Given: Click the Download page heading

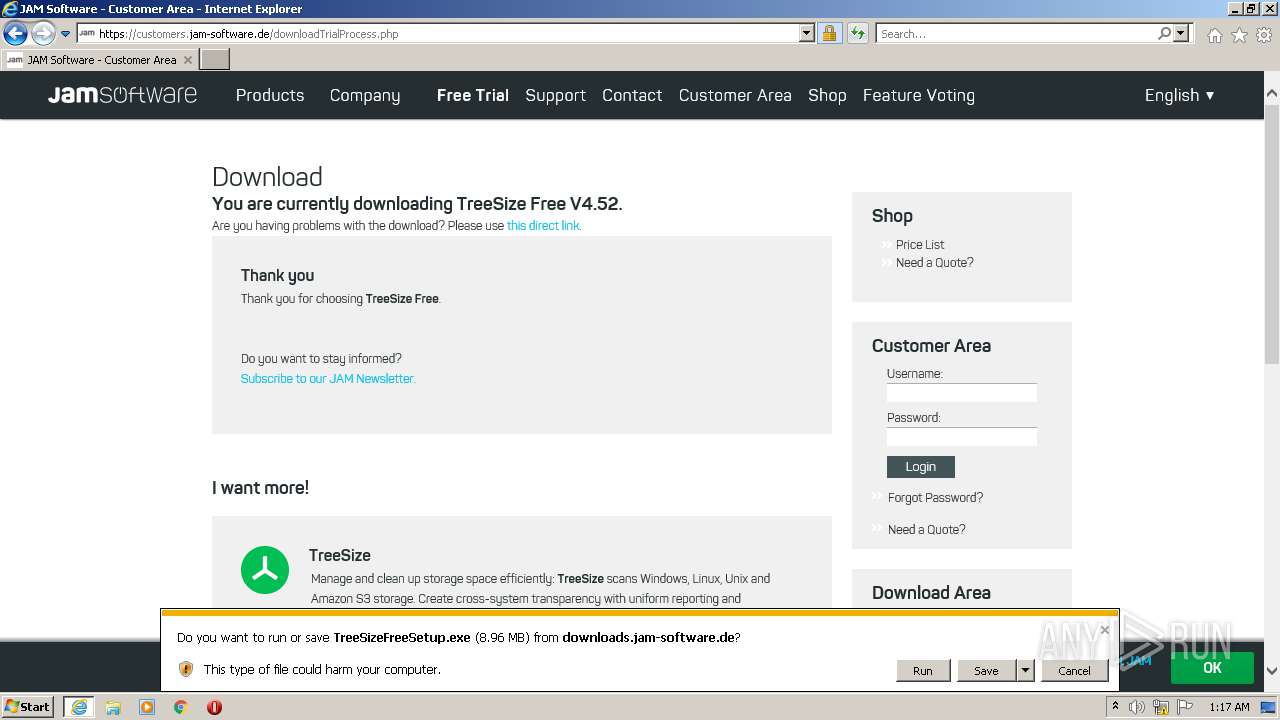Looking at the screenshot, I should [x=267, y=177].
